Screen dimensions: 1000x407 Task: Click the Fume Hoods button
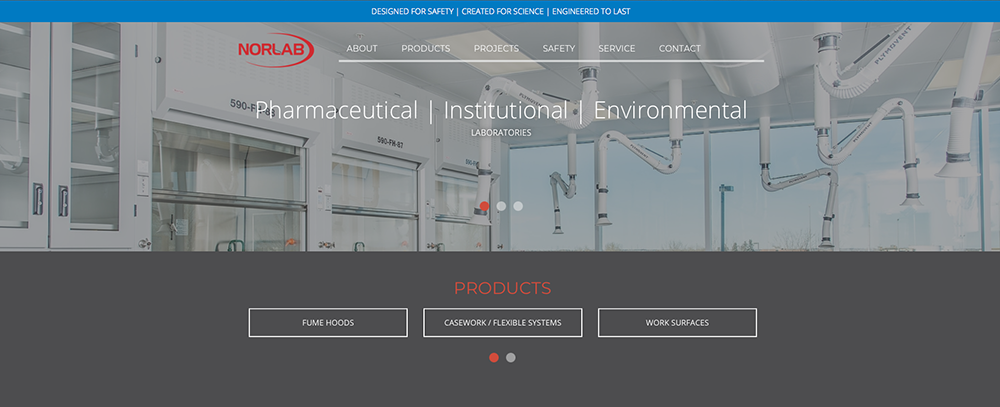tap(328, 323)
